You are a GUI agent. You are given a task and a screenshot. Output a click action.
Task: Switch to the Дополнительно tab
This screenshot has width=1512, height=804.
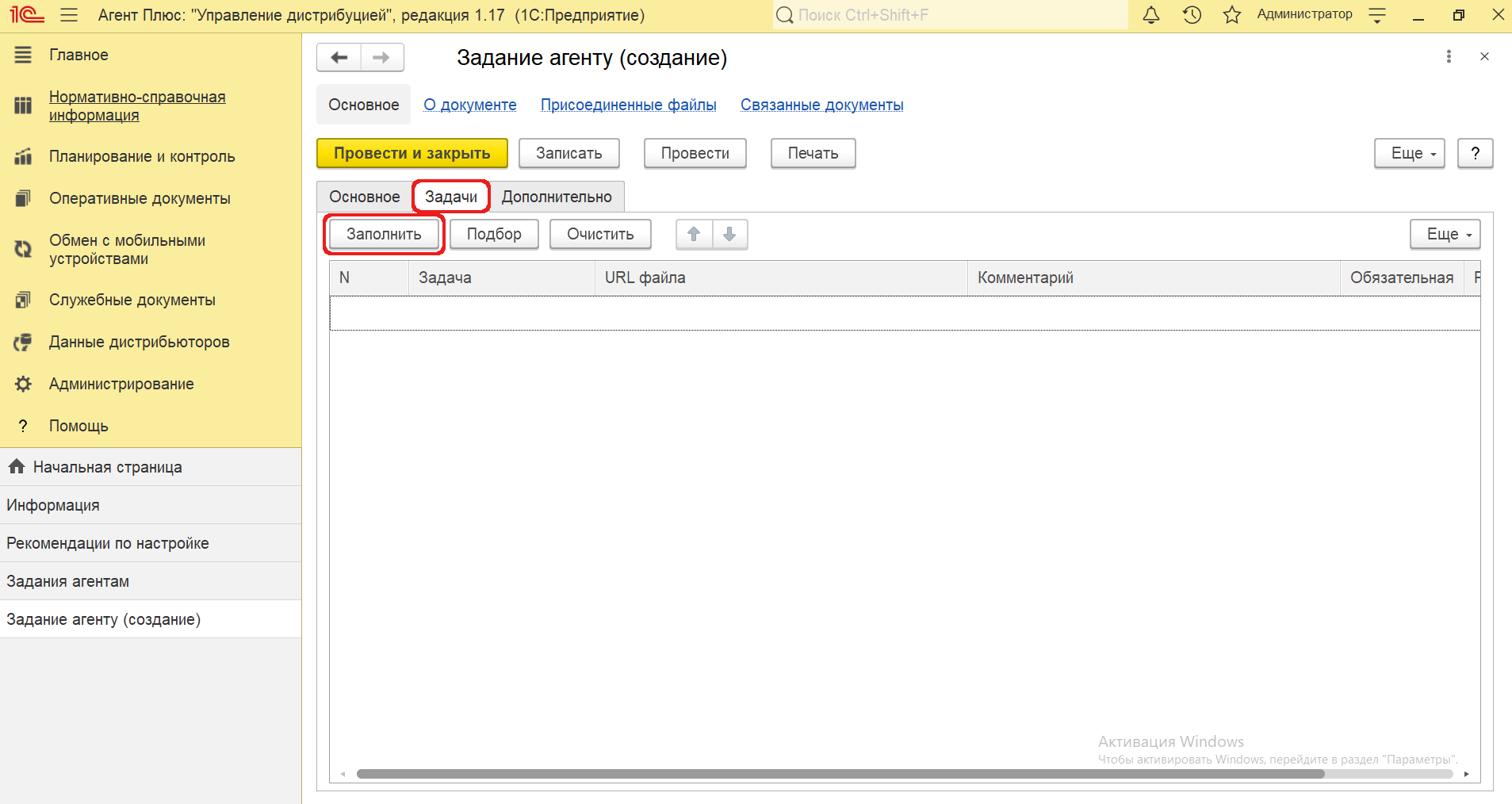[x=557, y=197]
